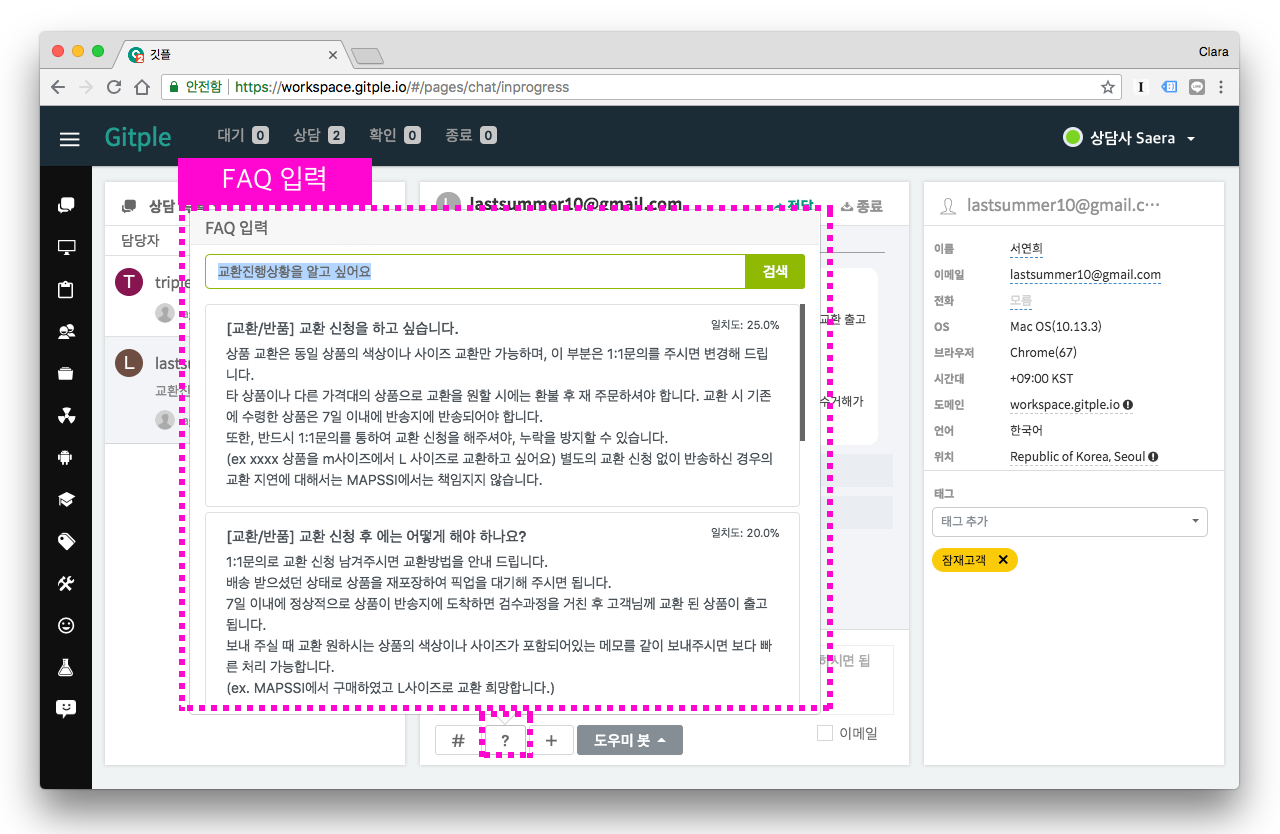Open the three-circles sidebar icon
The width and height of the screenshot is (1280, 834).
point(66,416)
